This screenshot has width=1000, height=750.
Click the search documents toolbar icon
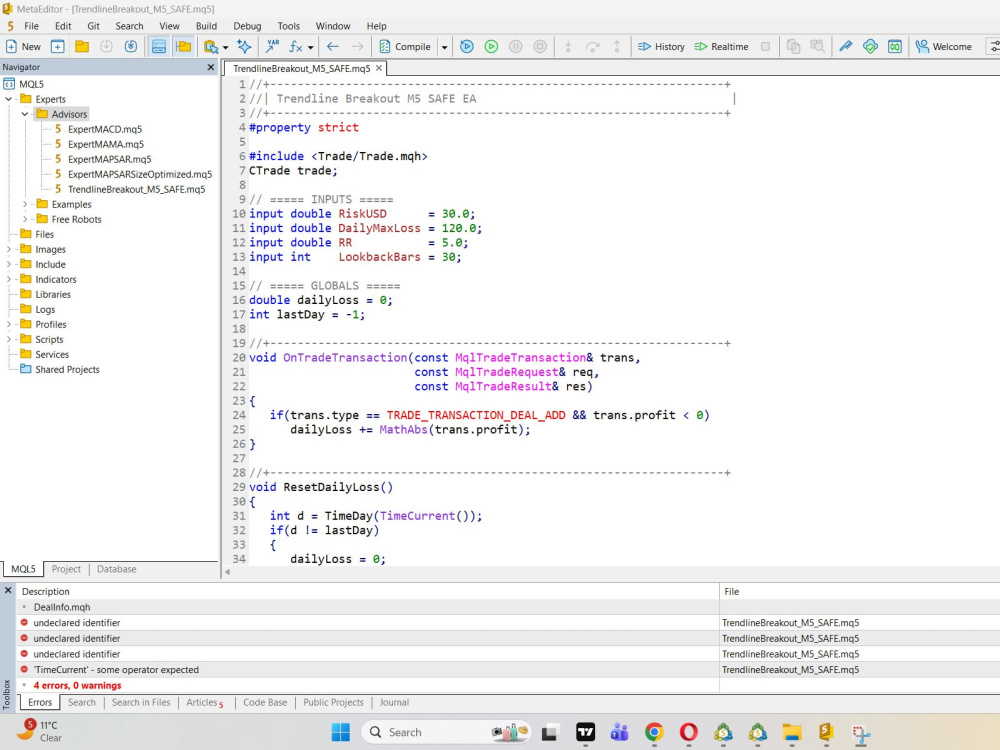coord(817,47)
